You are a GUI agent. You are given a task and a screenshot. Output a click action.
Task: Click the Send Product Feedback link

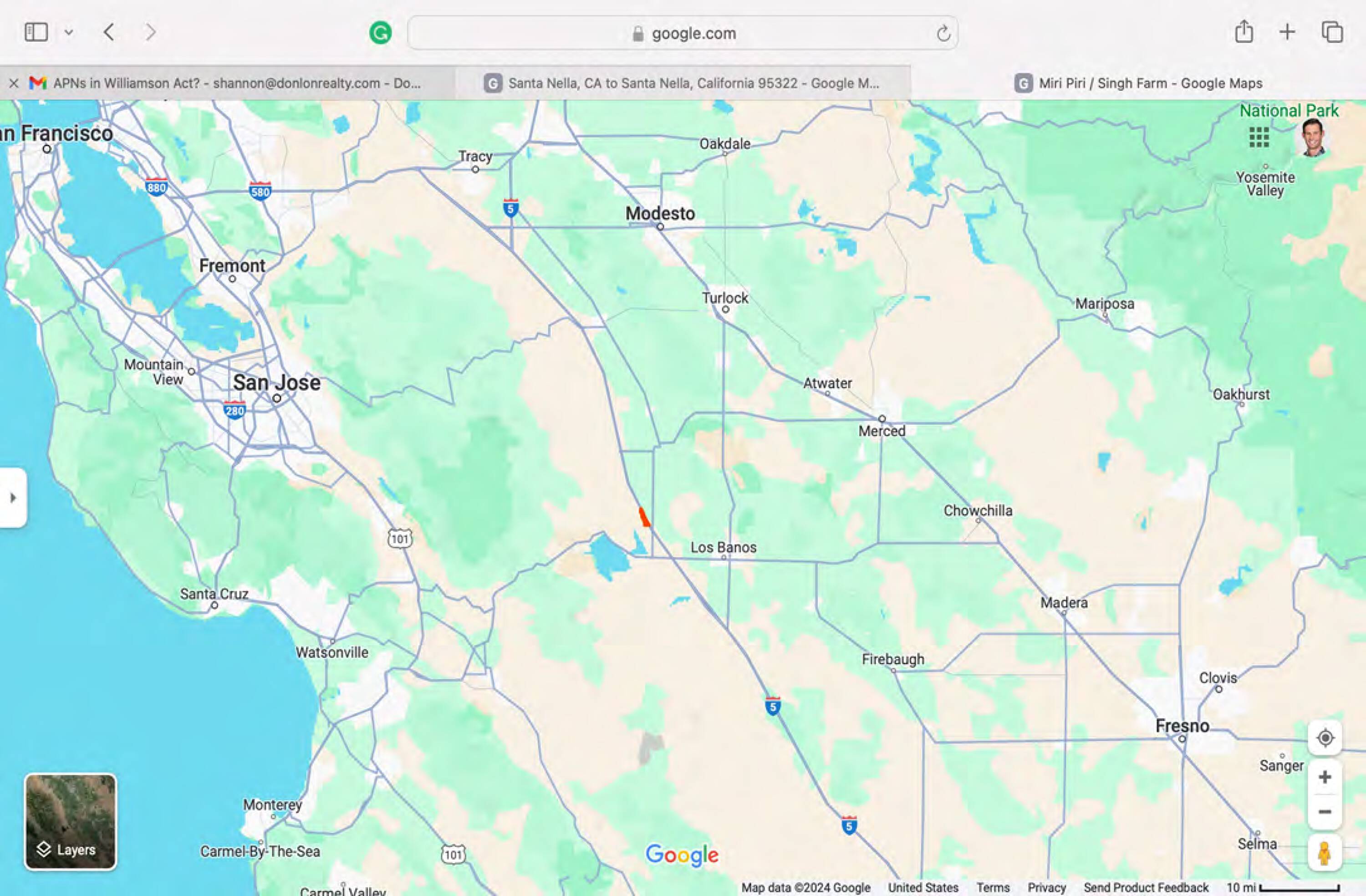(1146, 887)
